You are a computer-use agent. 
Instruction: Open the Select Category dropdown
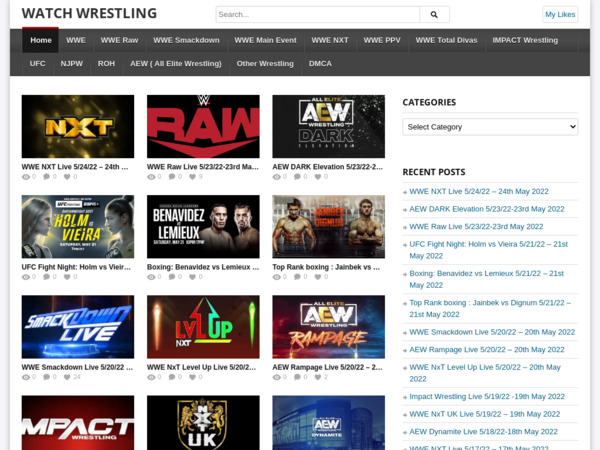490,127
